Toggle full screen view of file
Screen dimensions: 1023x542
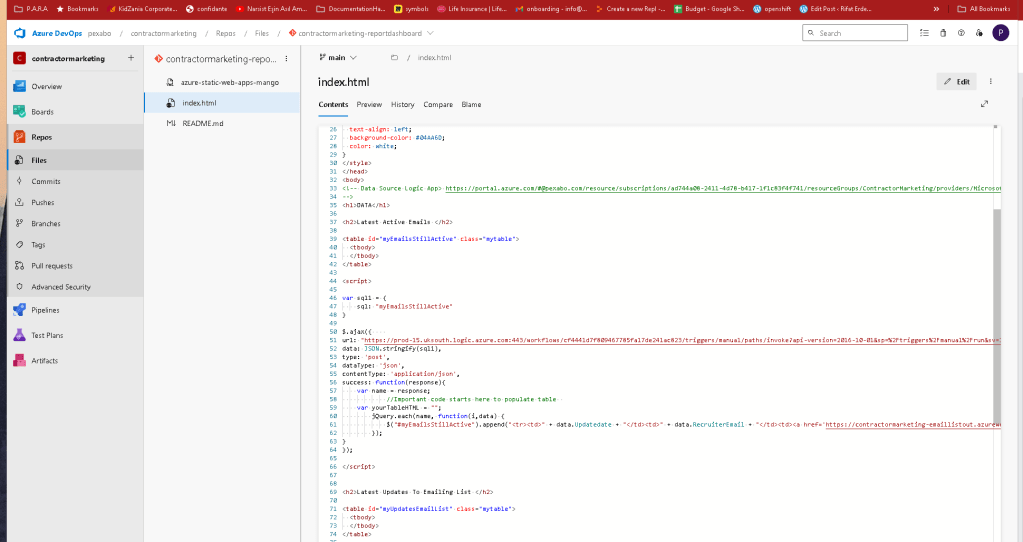click(x=985, y=104)
